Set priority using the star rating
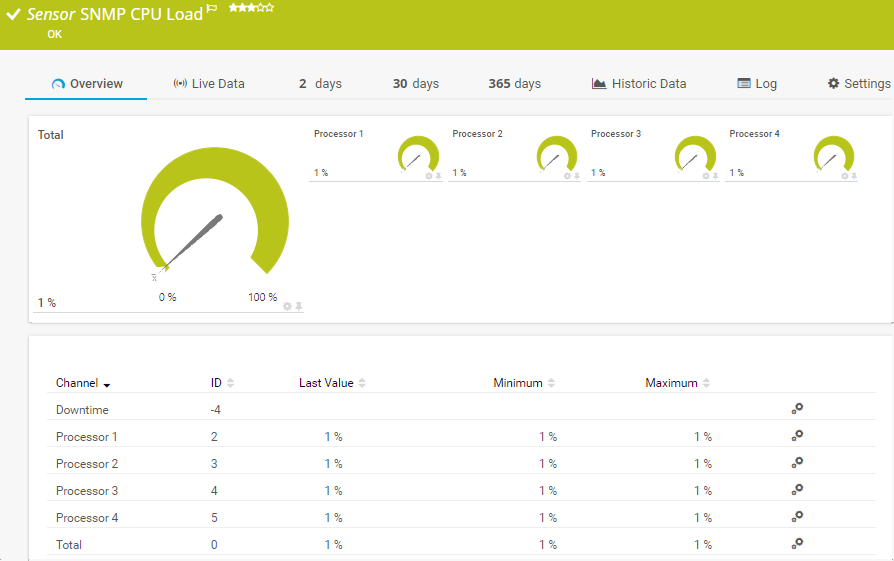Viewport: 894px width, 561px height. click(251, 8)
